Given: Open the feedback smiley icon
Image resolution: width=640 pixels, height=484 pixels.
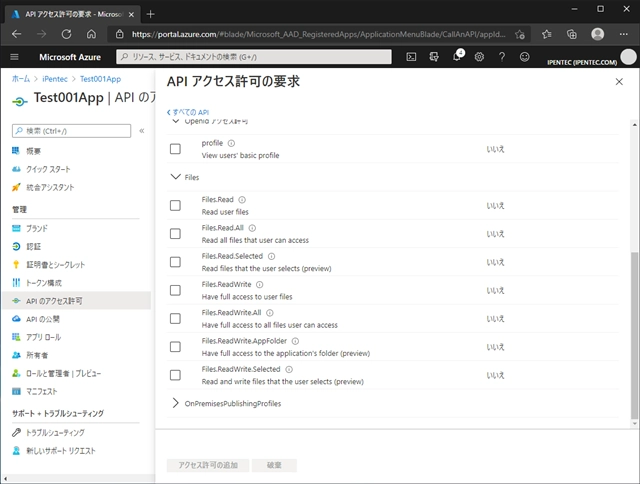Looking at the screenshot, I should (524, 57).
